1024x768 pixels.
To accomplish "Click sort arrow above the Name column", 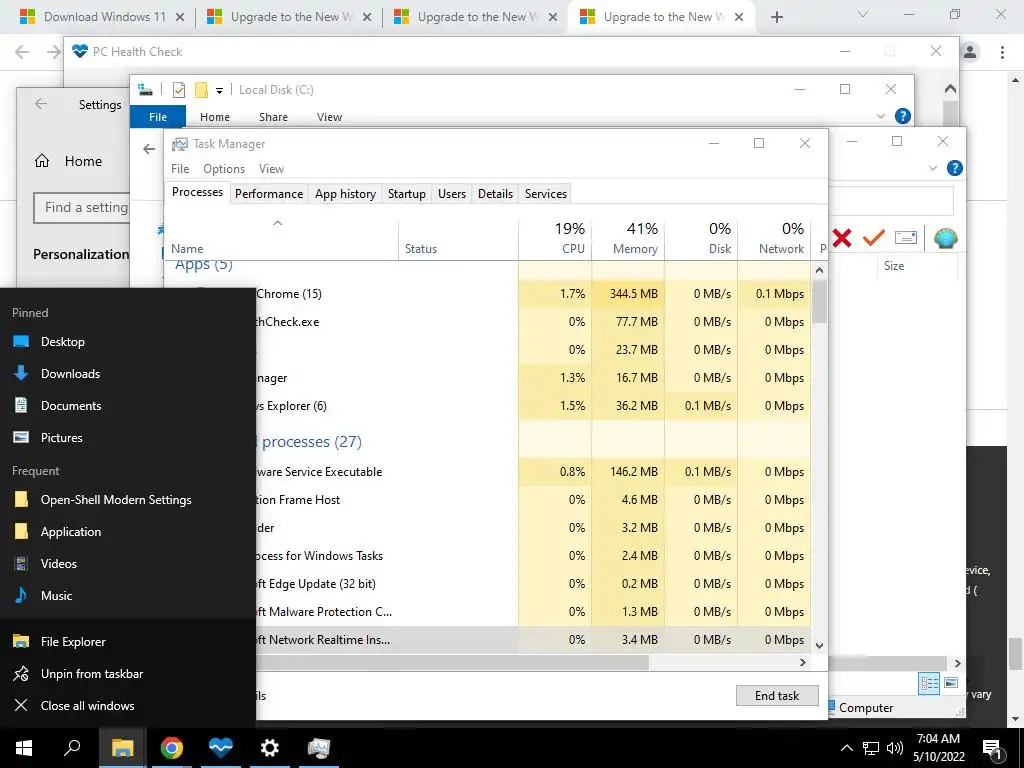I will [278, 223].
